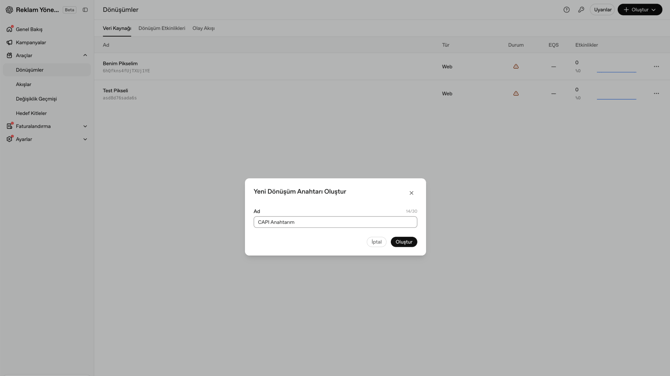Click the Uyarılar button
This screenshot has width=670, height=376.
602,10
